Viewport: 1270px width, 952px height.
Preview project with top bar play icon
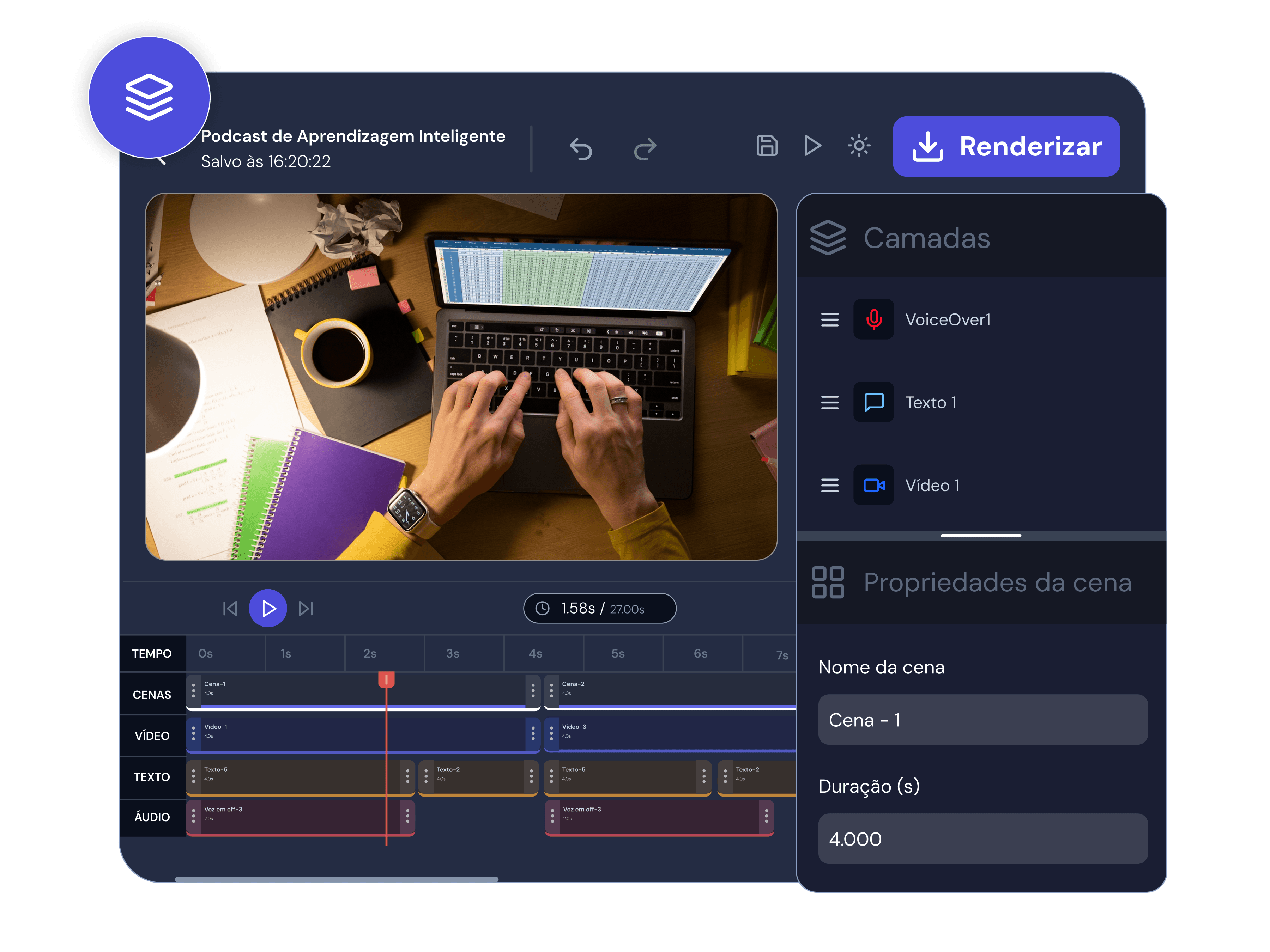coord(812,146)
